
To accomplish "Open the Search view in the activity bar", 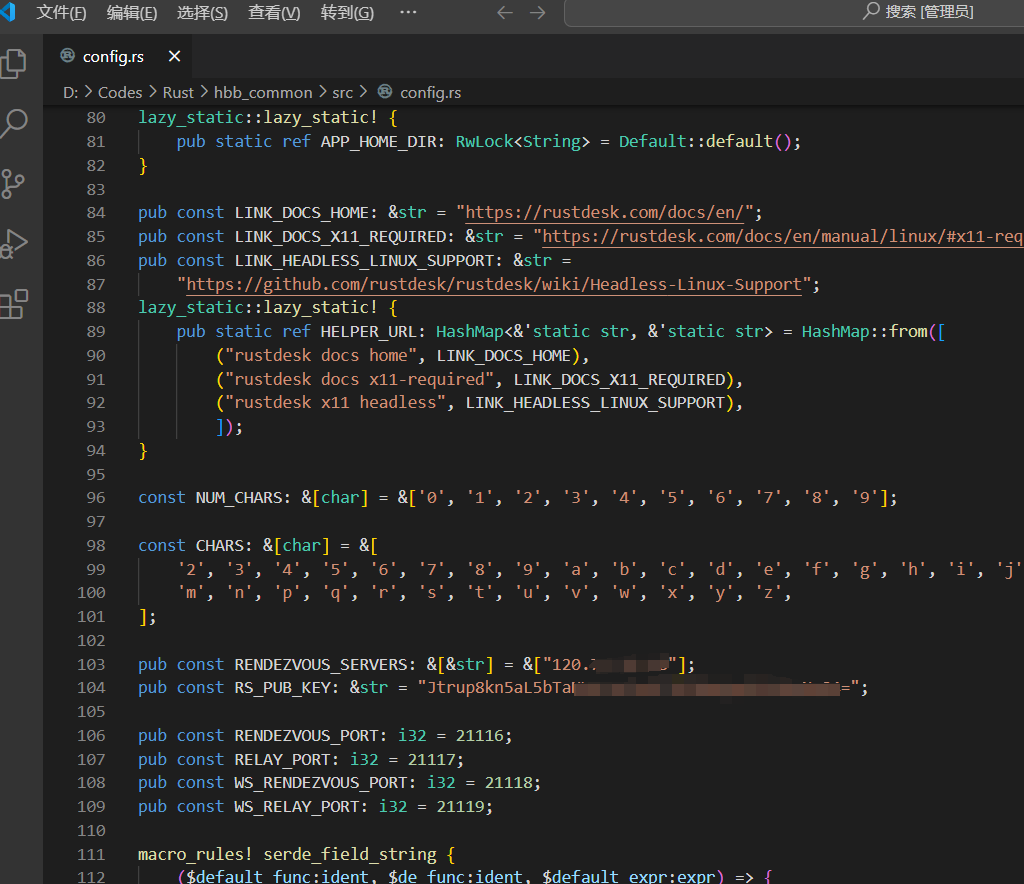I will [13, 123].
